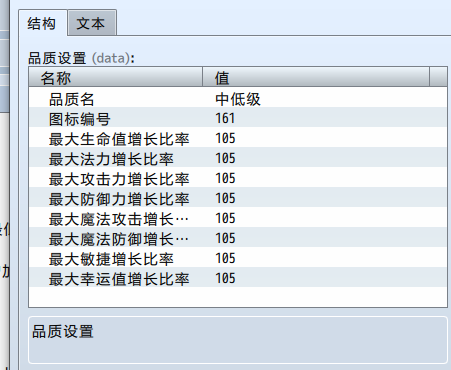Click the 值 column header
451x370 pixels.
pos(316,77)
